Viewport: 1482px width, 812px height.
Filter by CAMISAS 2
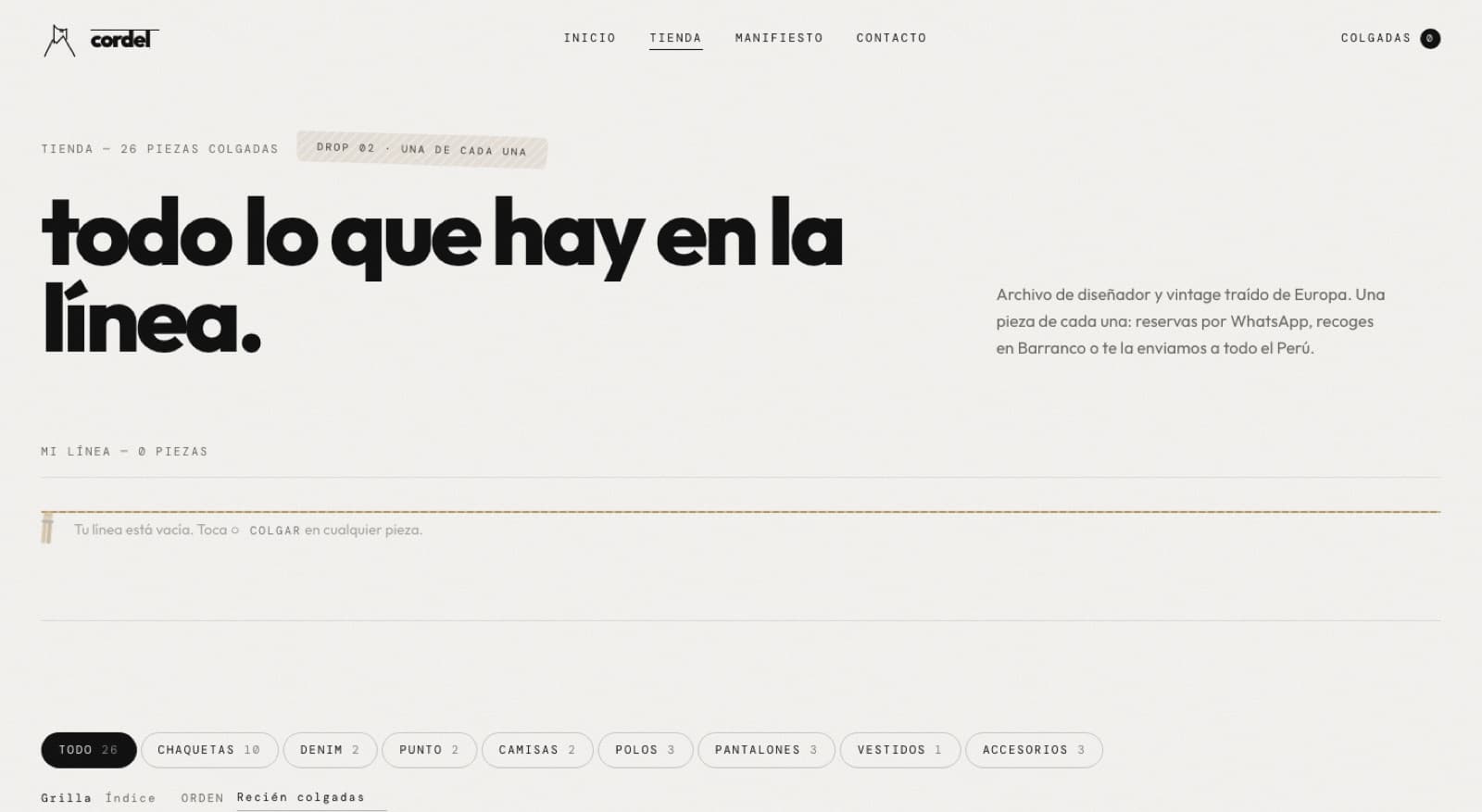click(x=537, y=750)
